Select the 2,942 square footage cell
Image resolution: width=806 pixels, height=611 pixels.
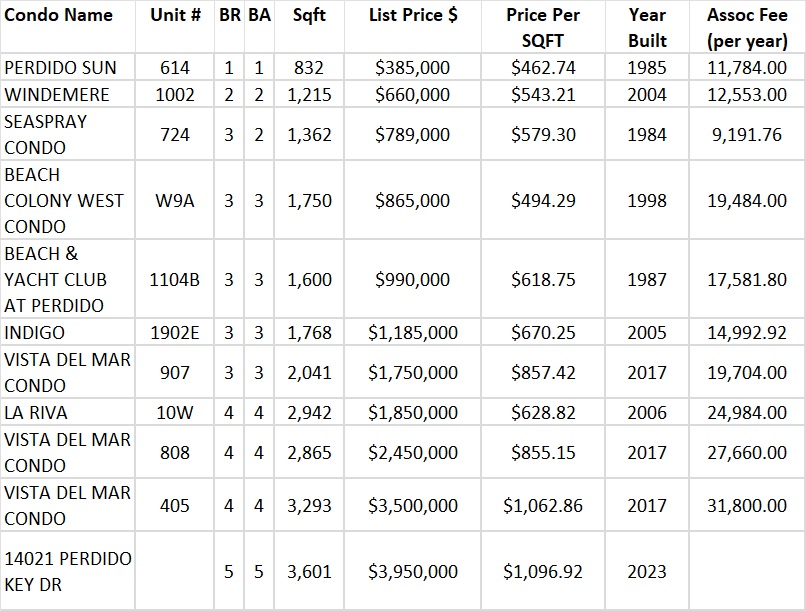[309, 412]
